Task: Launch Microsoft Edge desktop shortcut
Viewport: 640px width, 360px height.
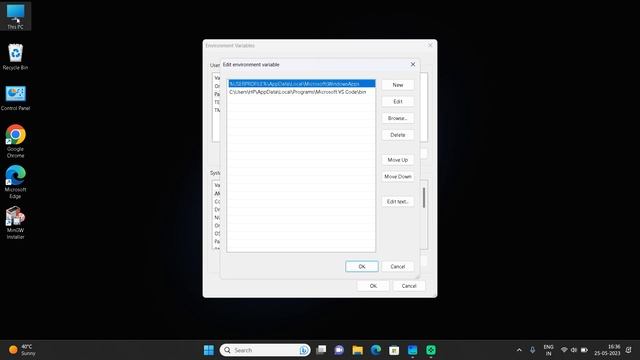Action: [x=16, y=182]
